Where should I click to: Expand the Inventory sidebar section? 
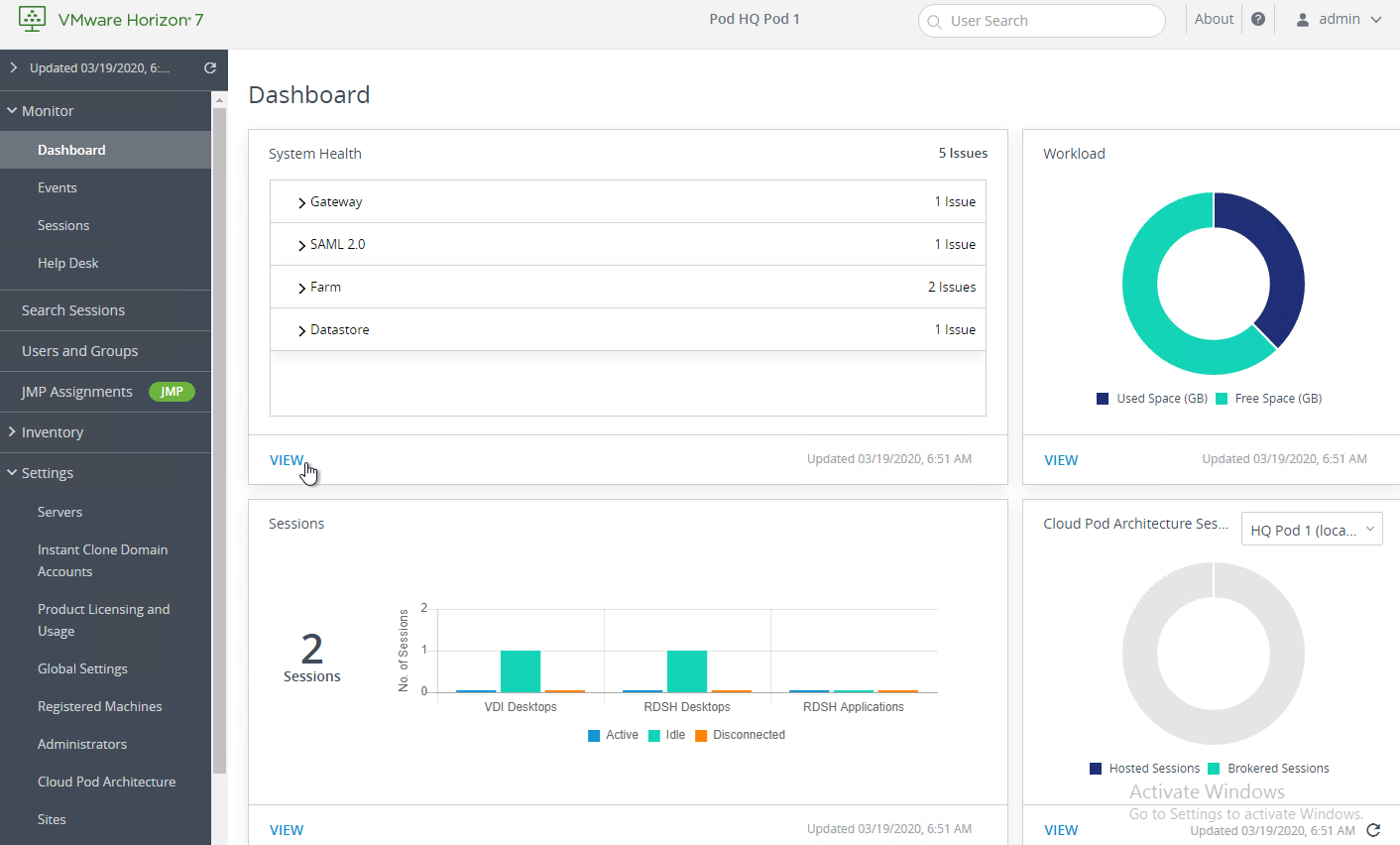click(12, 432)
